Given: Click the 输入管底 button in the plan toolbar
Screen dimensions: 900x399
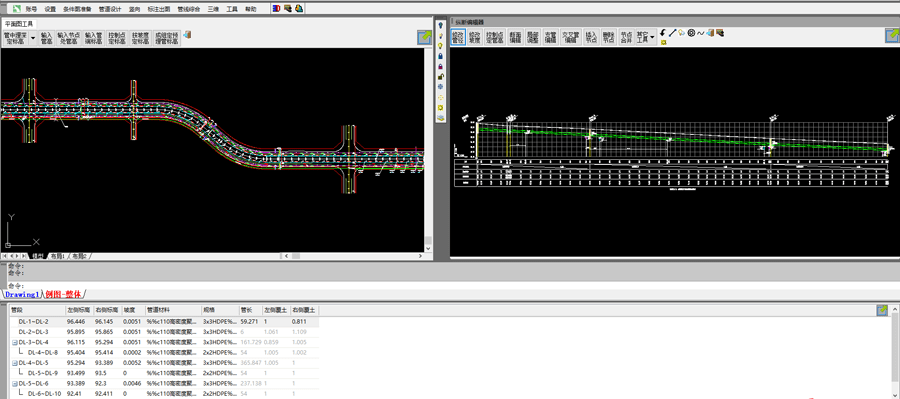Looking at the screenshot, I should coord(47,38).
